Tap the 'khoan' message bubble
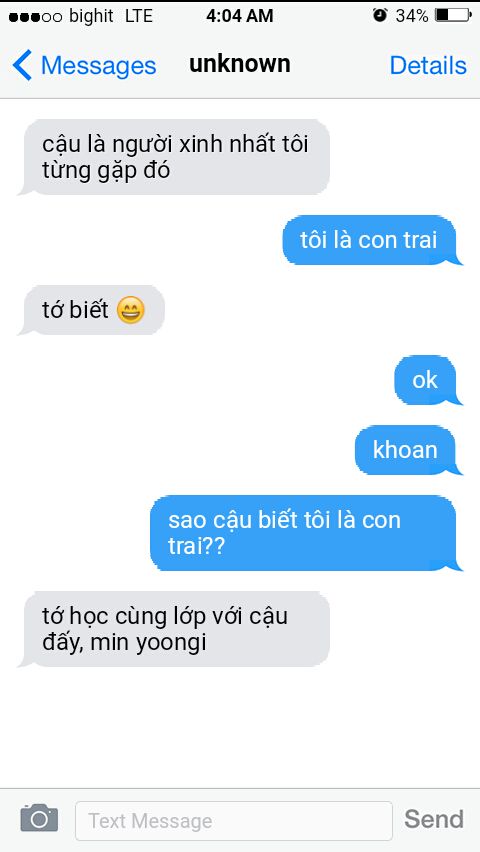This screenshot has width=480, height=852. pos(408,450)
